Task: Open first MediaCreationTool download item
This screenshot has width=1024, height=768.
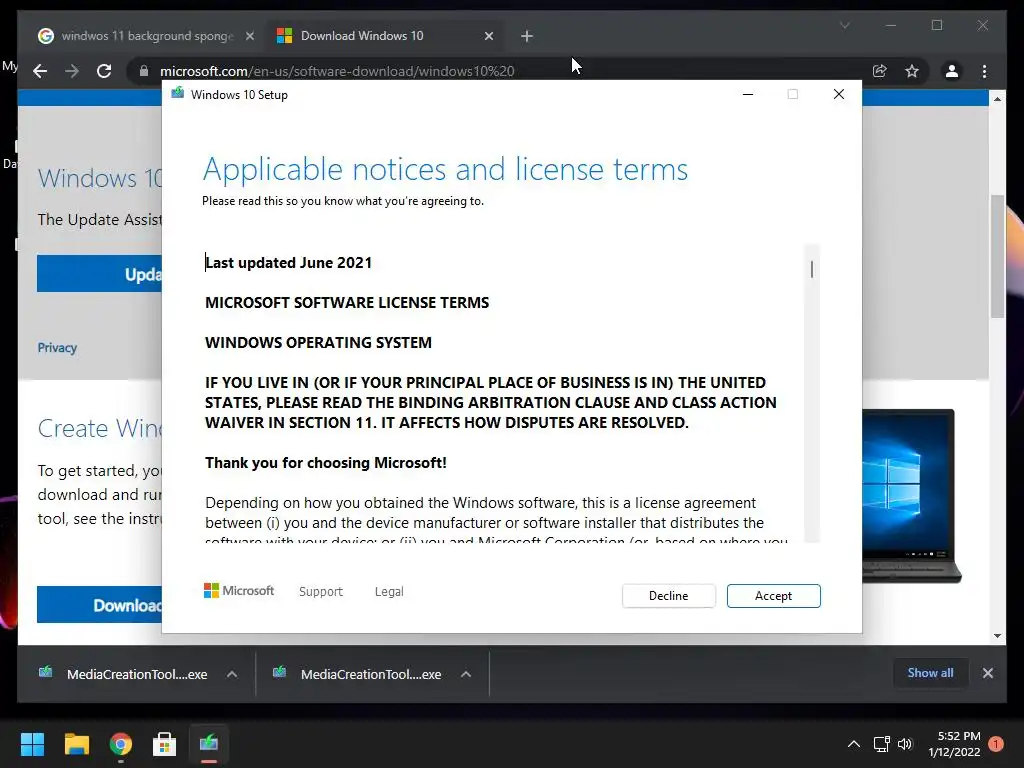Action: click(124, 674)
